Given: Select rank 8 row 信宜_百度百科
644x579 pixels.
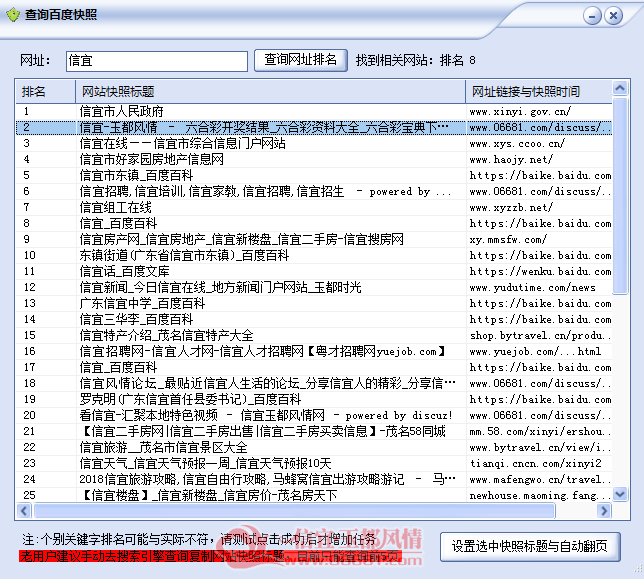Looking at the screenshot, I should tap(314, 223).
